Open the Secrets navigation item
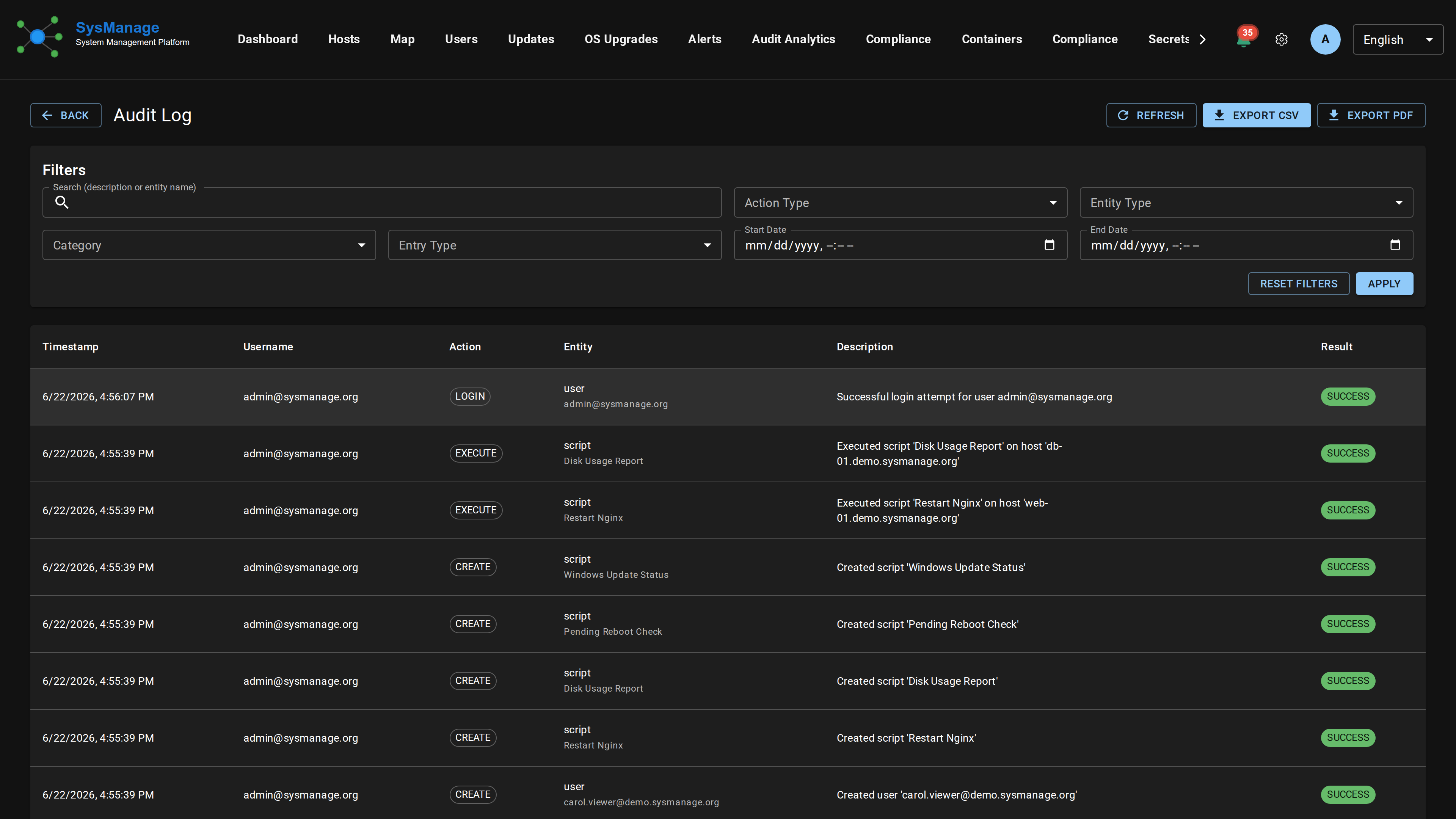 click(x=1168, y=39)
